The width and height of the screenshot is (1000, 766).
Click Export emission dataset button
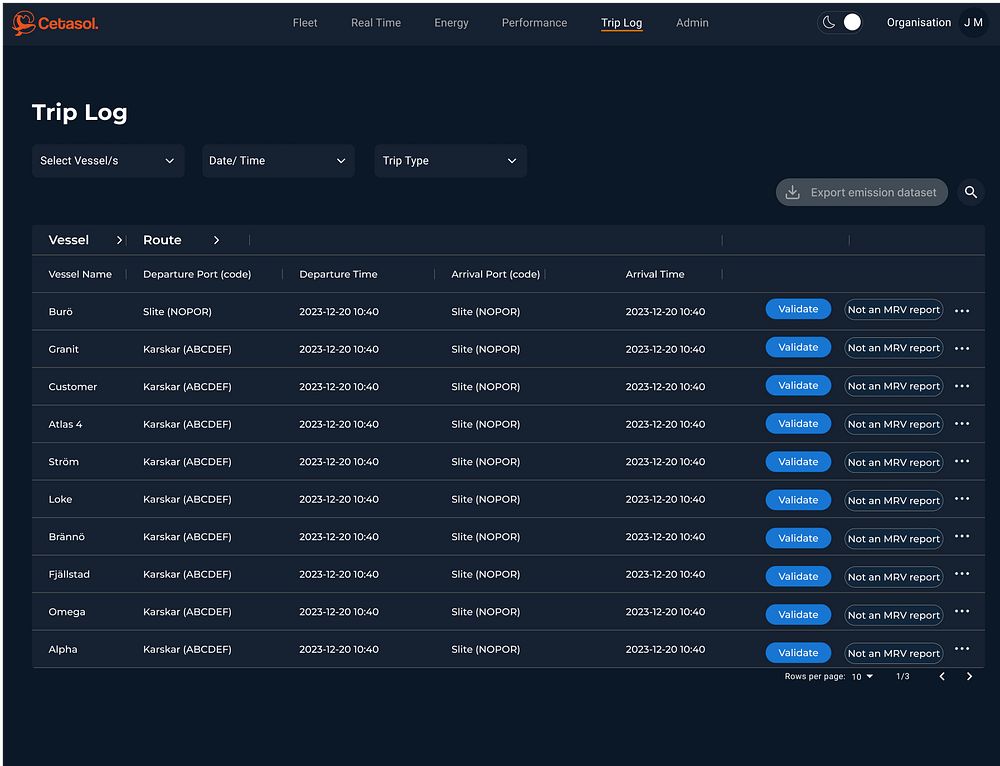861,193
